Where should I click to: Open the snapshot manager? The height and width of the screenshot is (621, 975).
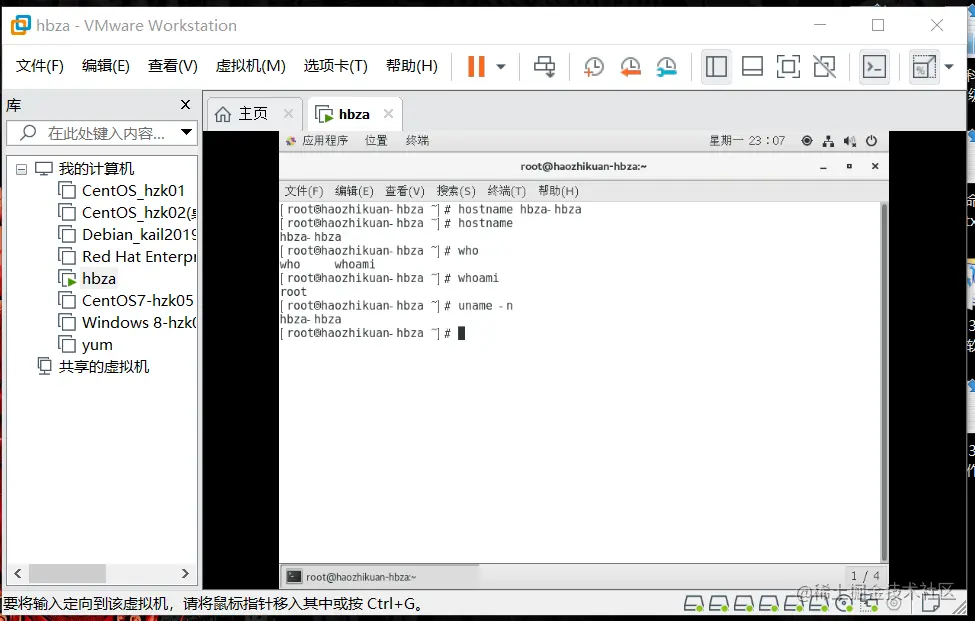click(x=667, y=67)
